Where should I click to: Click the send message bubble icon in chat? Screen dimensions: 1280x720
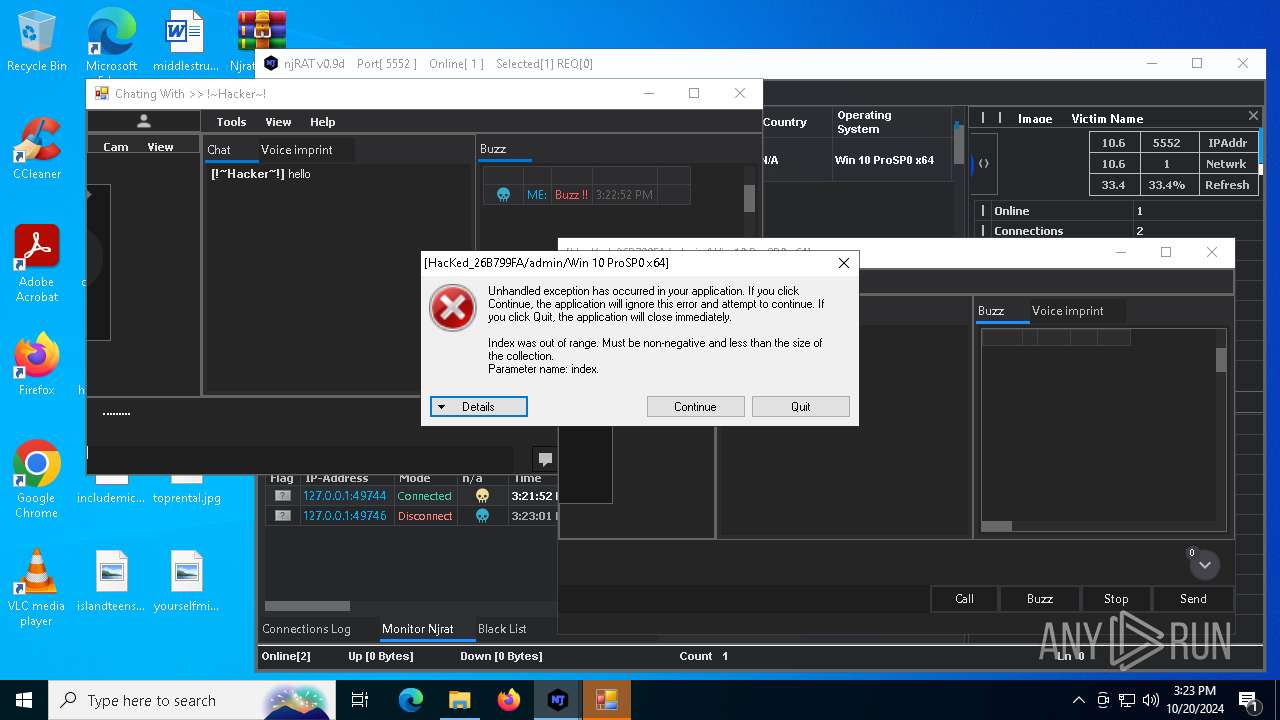(545, 459)
